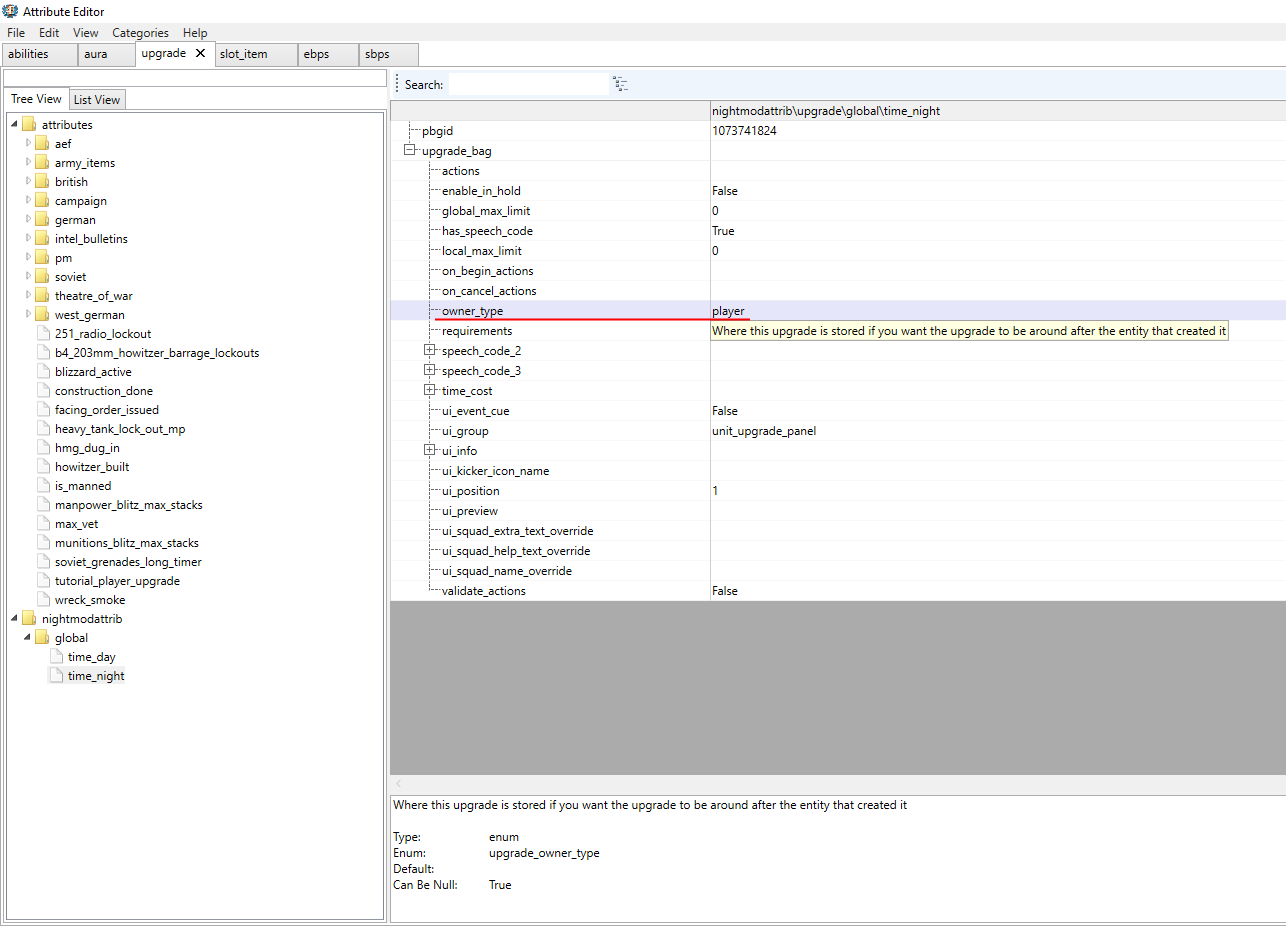Click the Attribute Editor app icon in title bar

tap(10, 11)
